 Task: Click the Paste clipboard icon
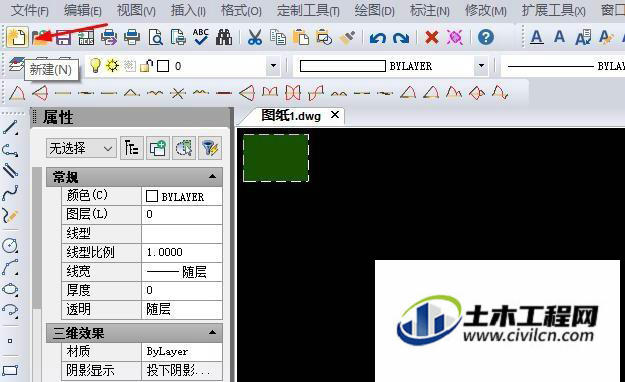coord(301,37)
